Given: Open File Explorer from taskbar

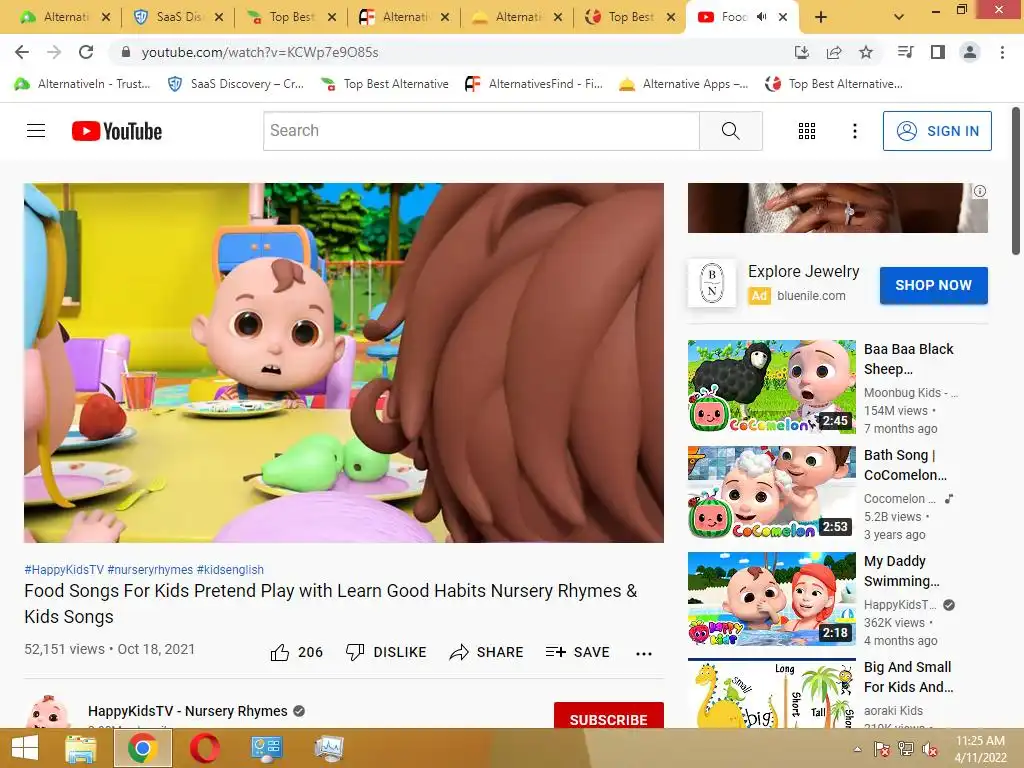Looking at the screenshot, I should pos(81,748).
